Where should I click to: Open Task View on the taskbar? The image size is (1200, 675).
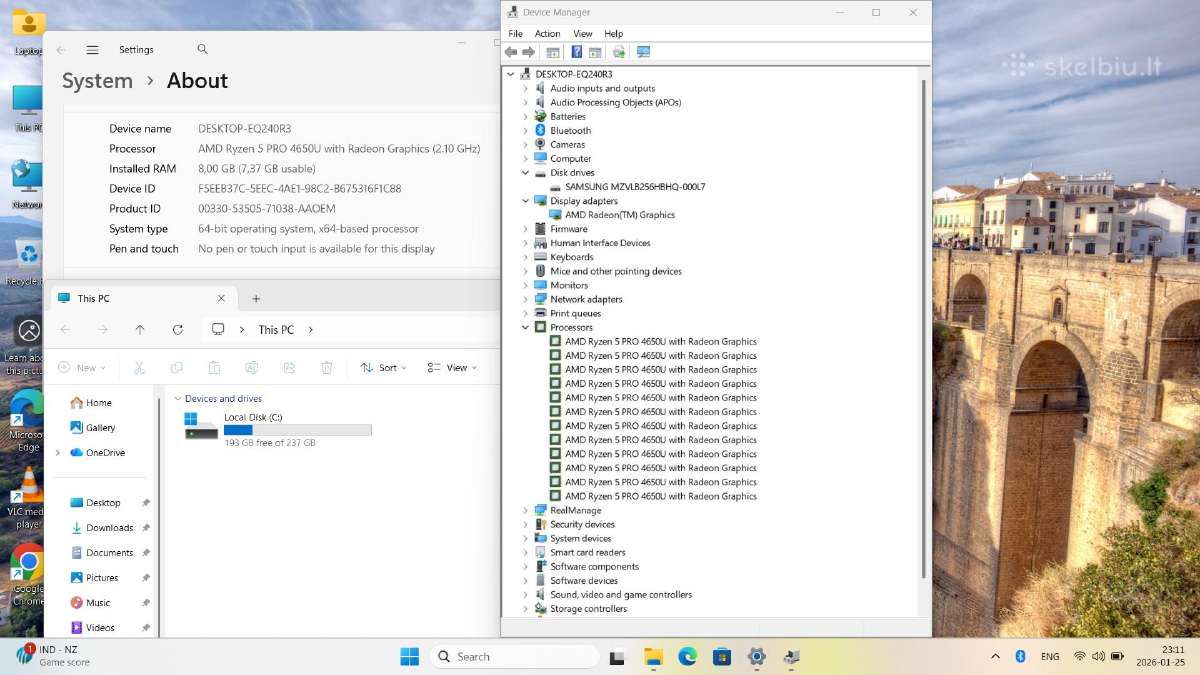click(x=617, y=657)
